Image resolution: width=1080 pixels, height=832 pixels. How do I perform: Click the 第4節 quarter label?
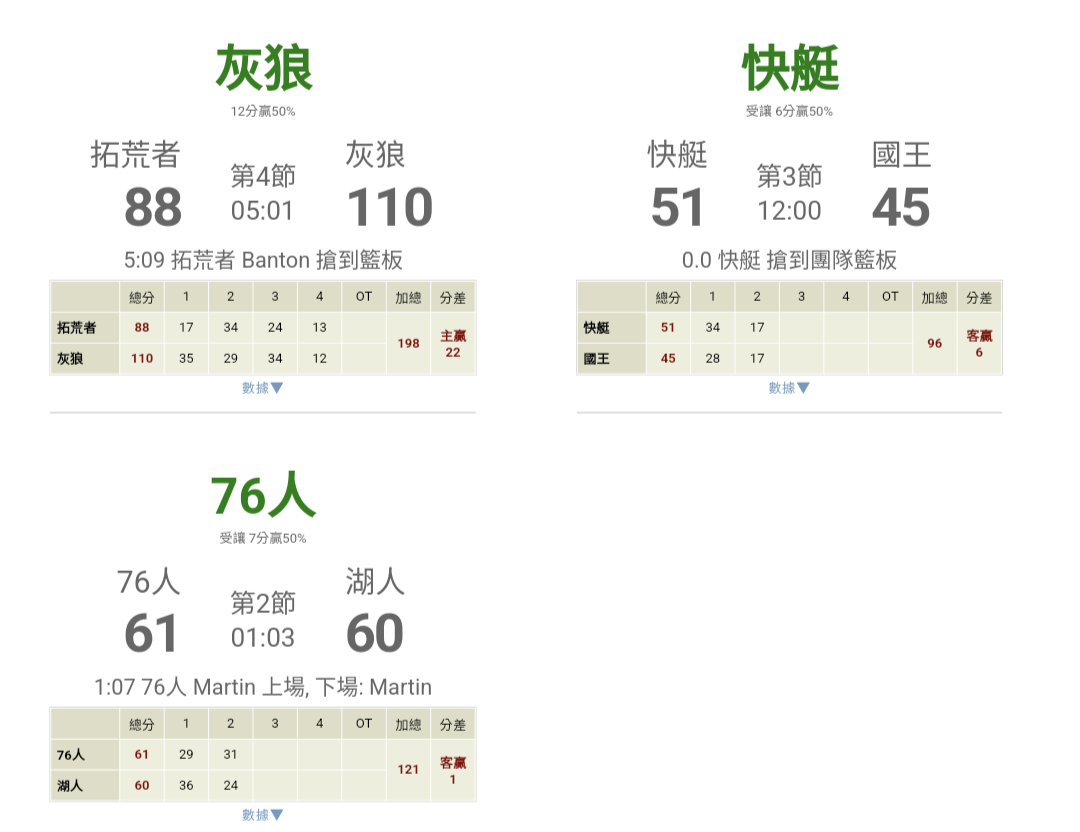(262, 176)
